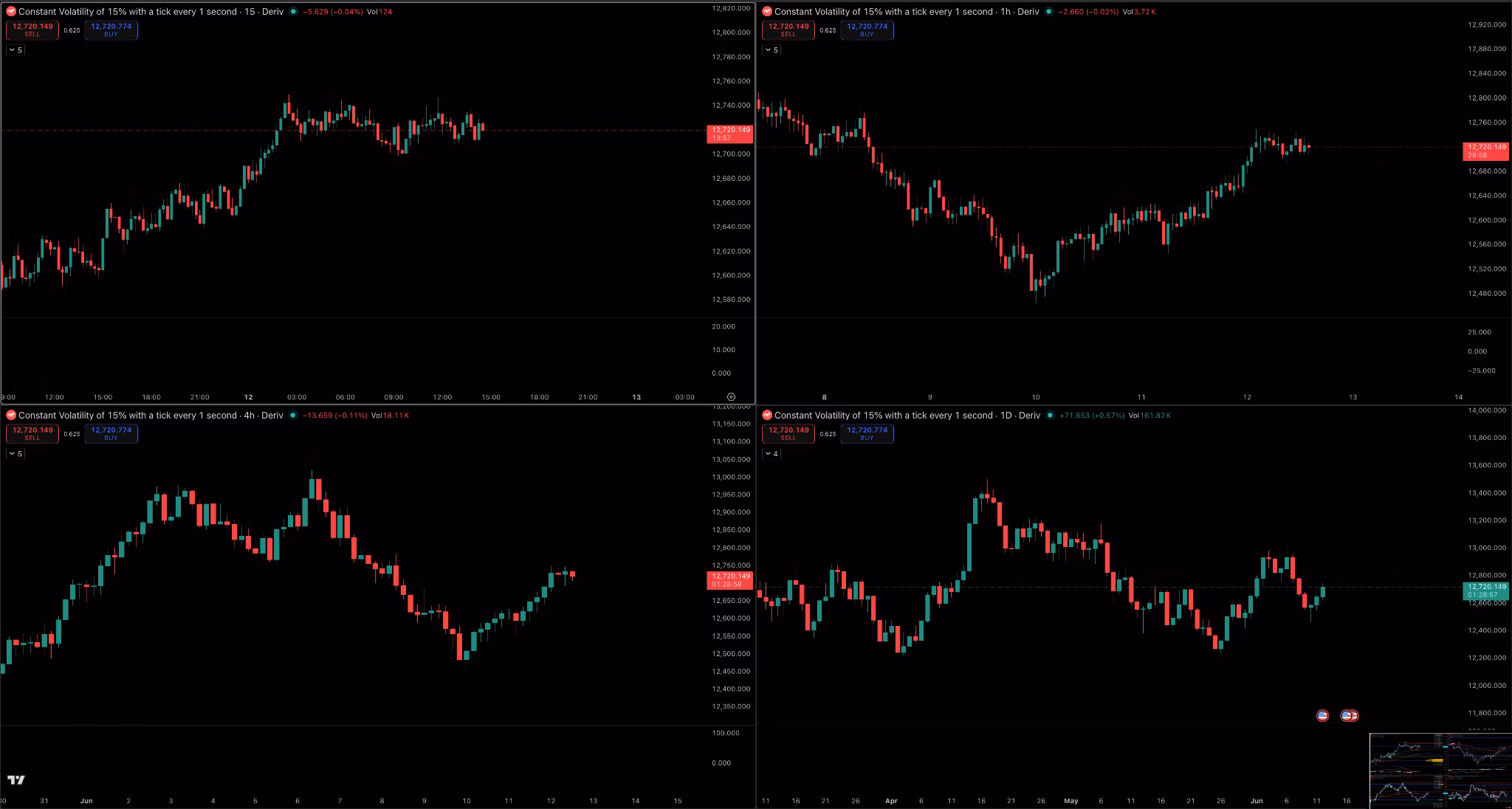Viewport: 1512px width, 809px height.
Task: Click the TradingView logo in bottom-left chart
Action: pos(16,779)
